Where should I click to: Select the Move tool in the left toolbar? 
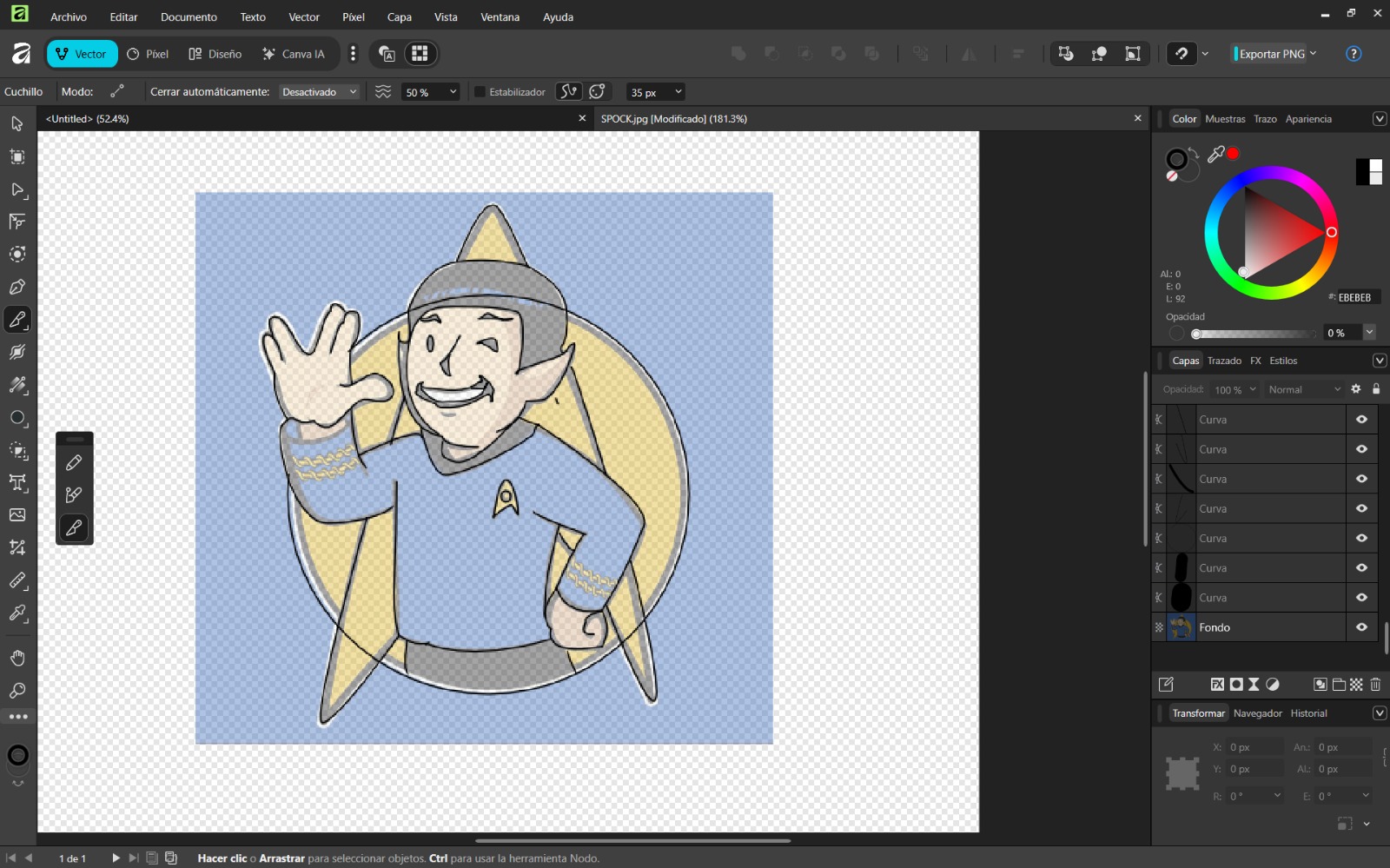[16, 124]
